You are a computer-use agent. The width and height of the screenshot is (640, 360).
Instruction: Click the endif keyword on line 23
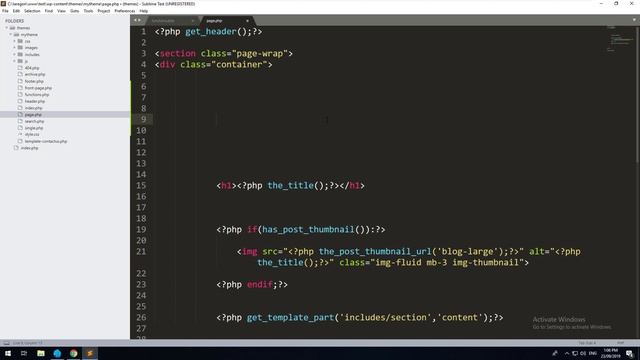coord(260,284)
